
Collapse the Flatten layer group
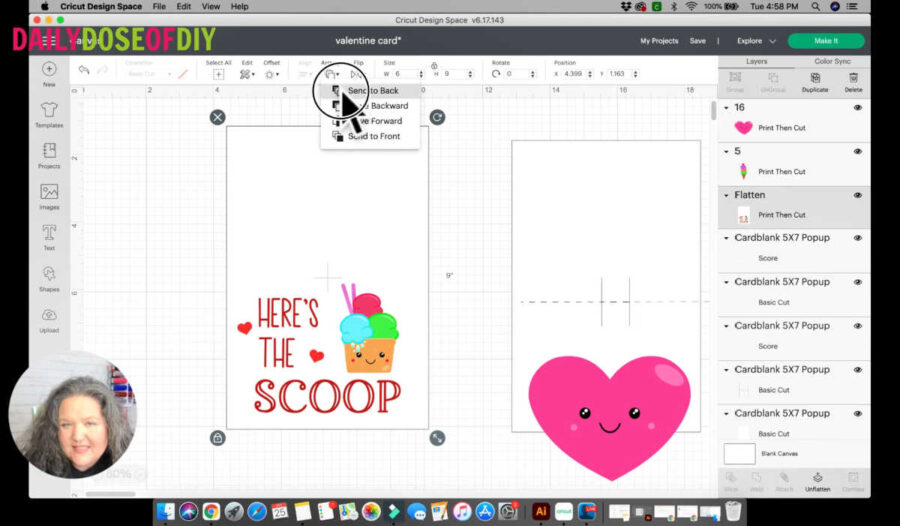pos(727,195)
